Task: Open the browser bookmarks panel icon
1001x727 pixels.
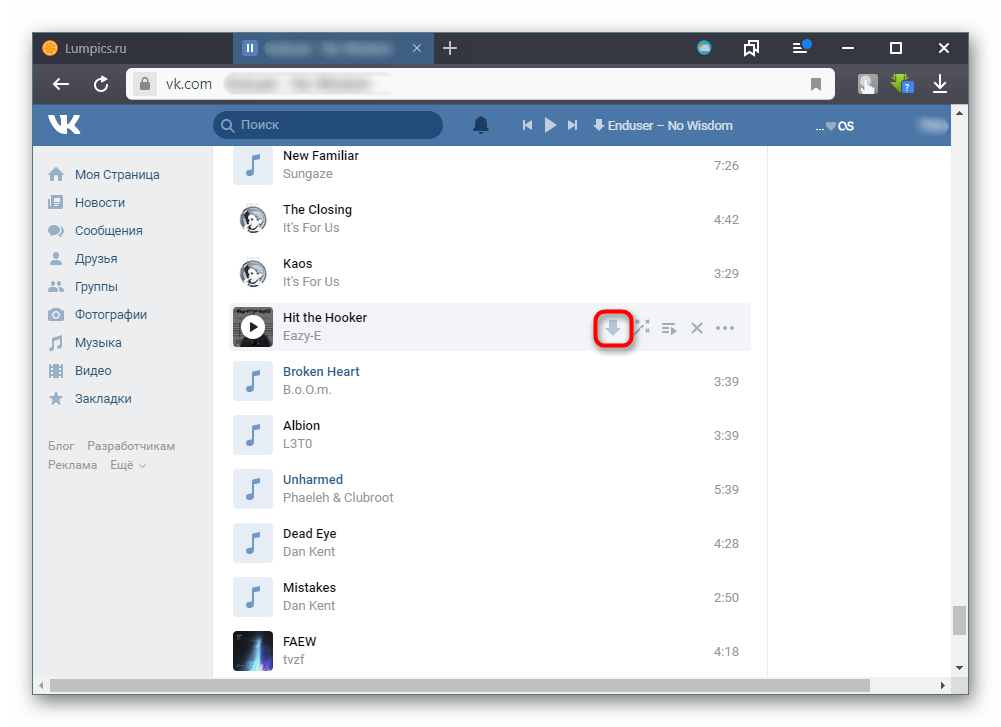Action: (x=751, y=48)
